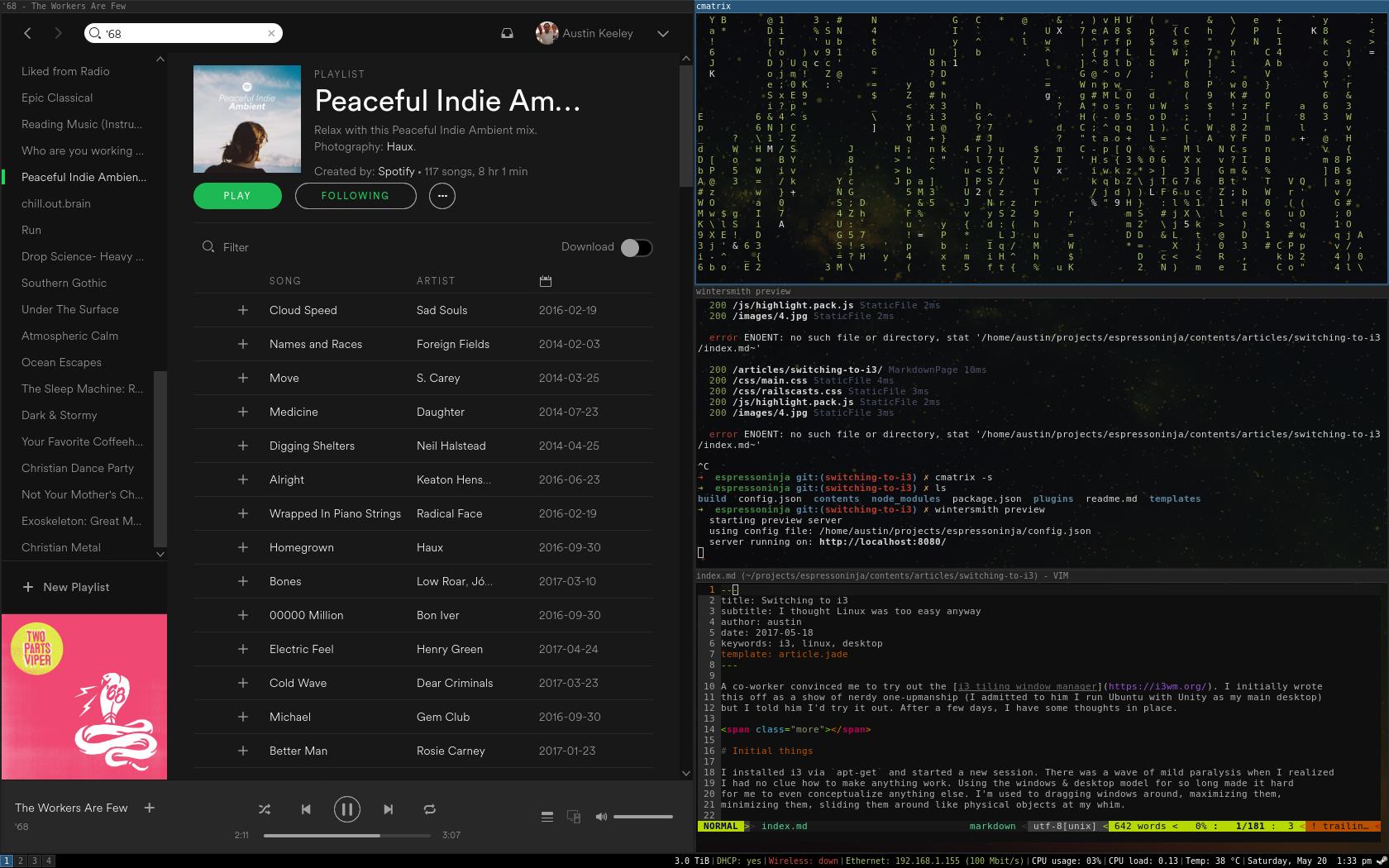Collapse sidebar list with up chevron

click(160, 60)
